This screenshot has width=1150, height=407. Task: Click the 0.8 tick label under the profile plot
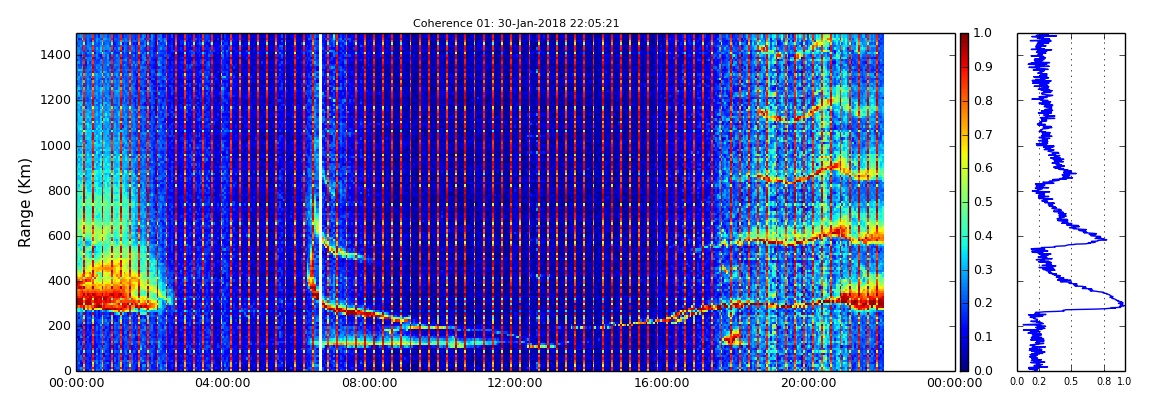(1105, 381)
